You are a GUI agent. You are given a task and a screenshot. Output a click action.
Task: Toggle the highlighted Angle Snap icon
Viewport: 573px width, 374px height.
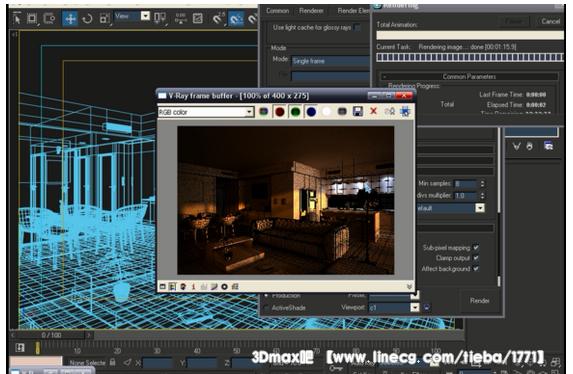click(236, 18)
